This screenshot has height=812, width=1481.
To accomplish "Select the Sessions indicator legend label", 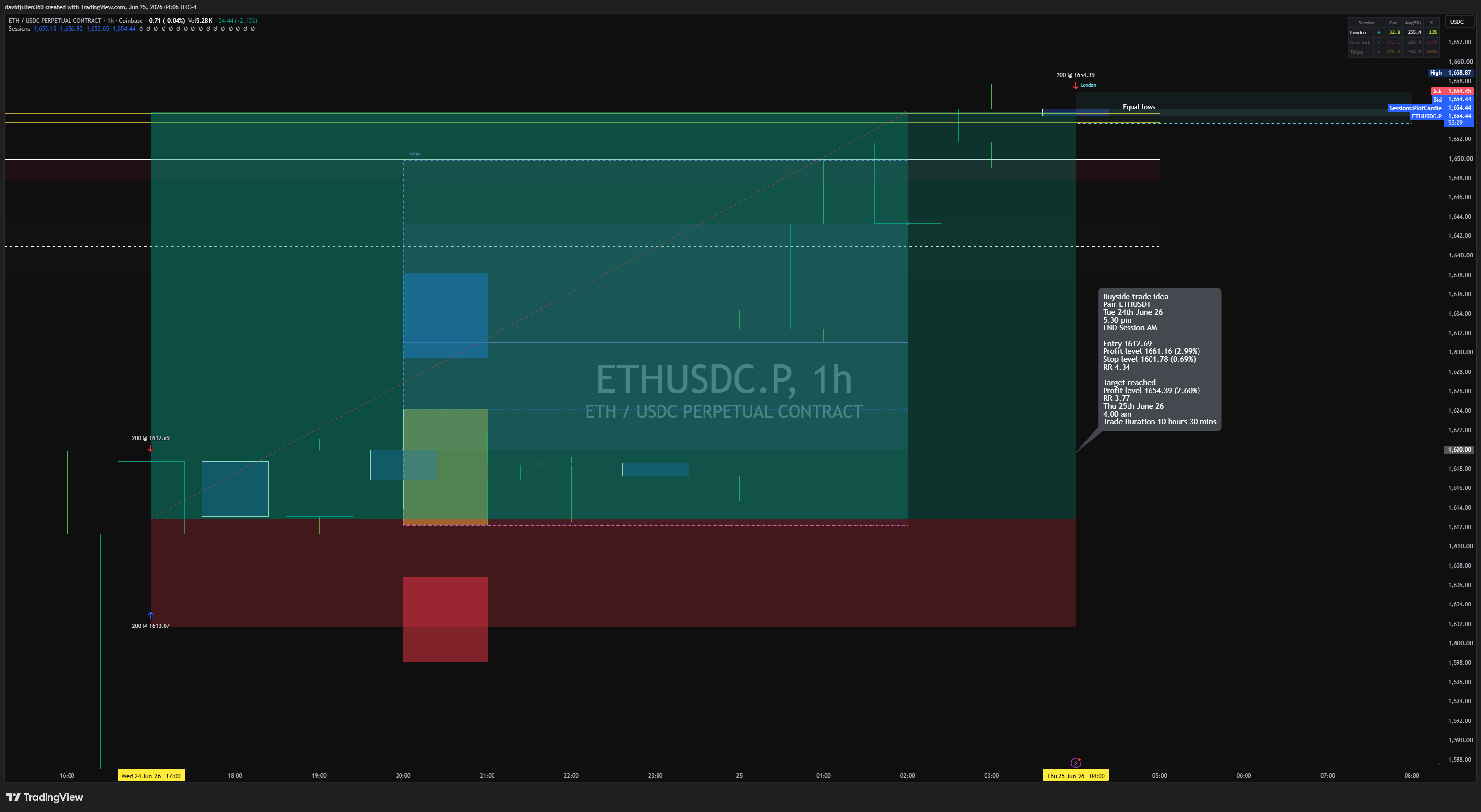I will coord(19,29).
